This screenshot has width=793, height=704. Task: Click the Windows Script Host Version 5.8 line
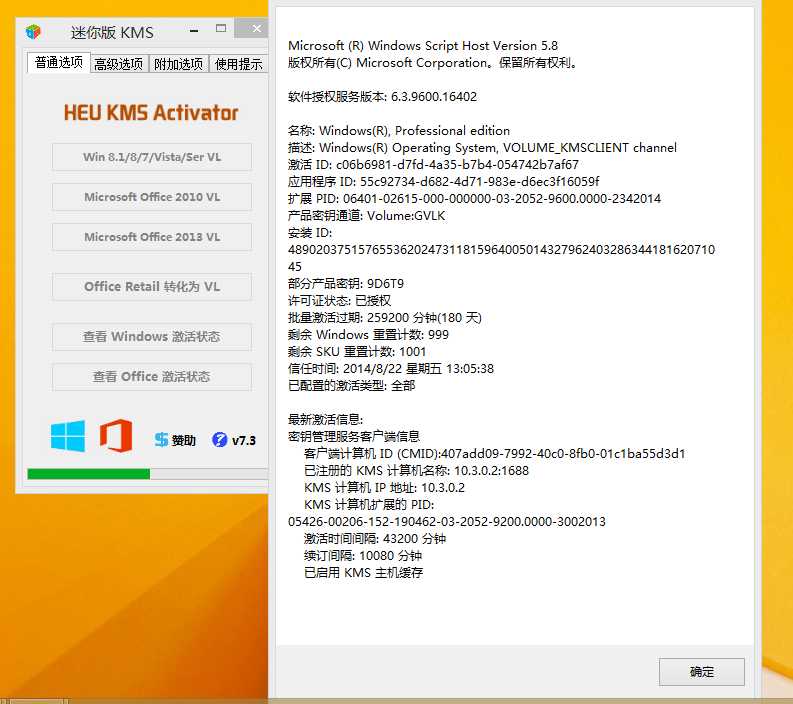(423, 46)
